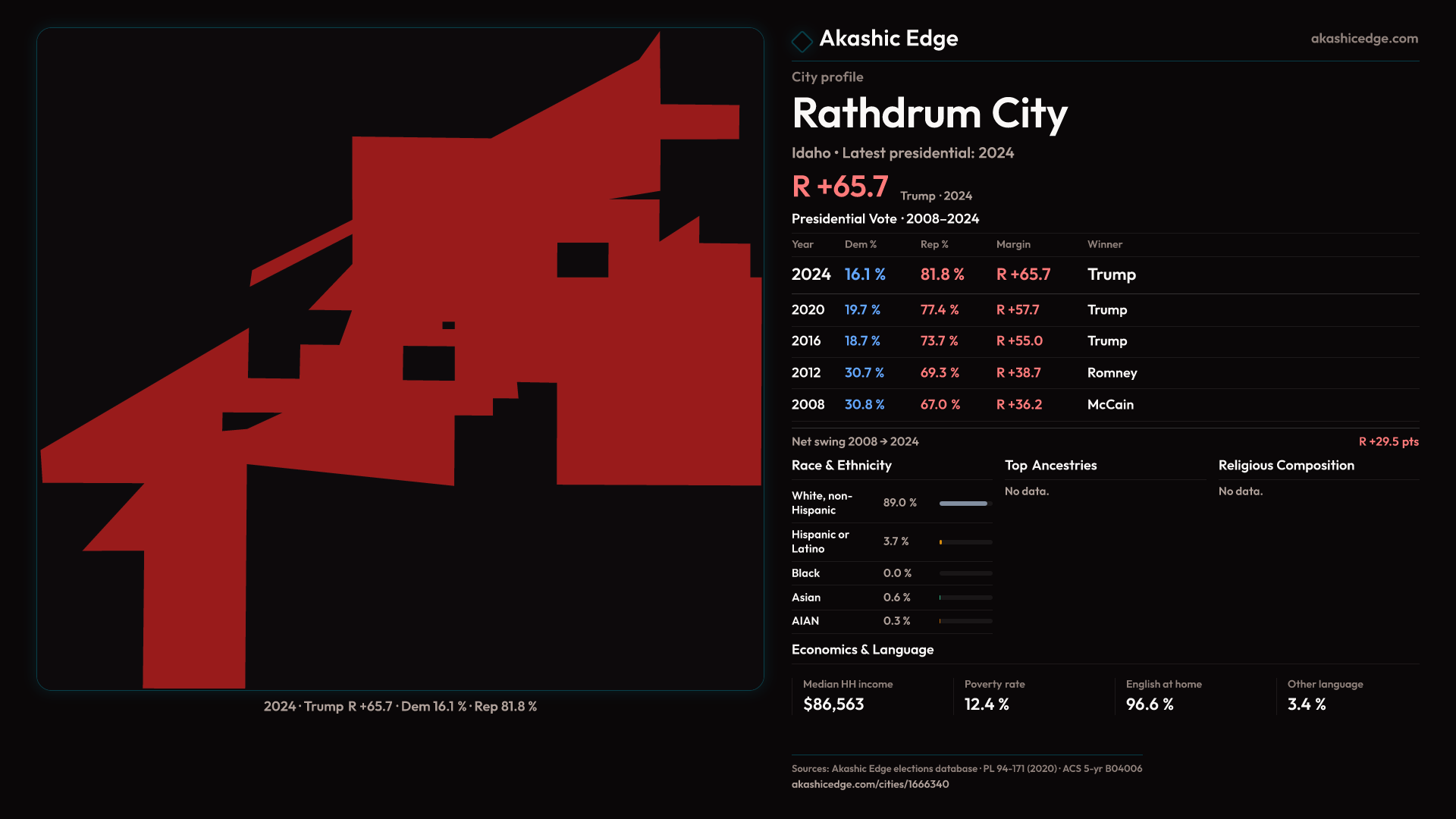Open the akashicedge.com link in header

click(1363, 39)
